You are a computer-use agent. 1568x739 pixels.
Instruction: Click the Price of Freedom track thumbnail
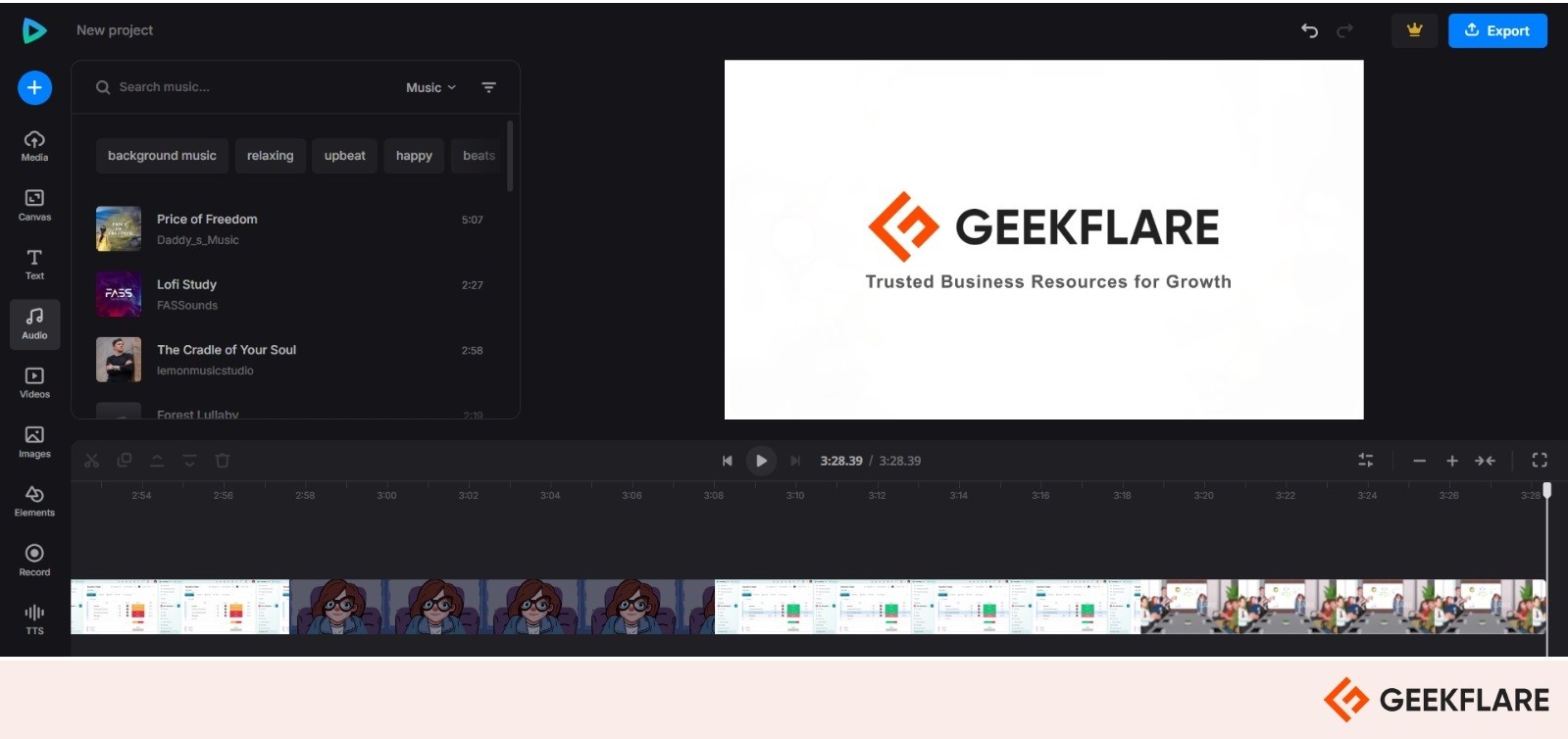119,229
